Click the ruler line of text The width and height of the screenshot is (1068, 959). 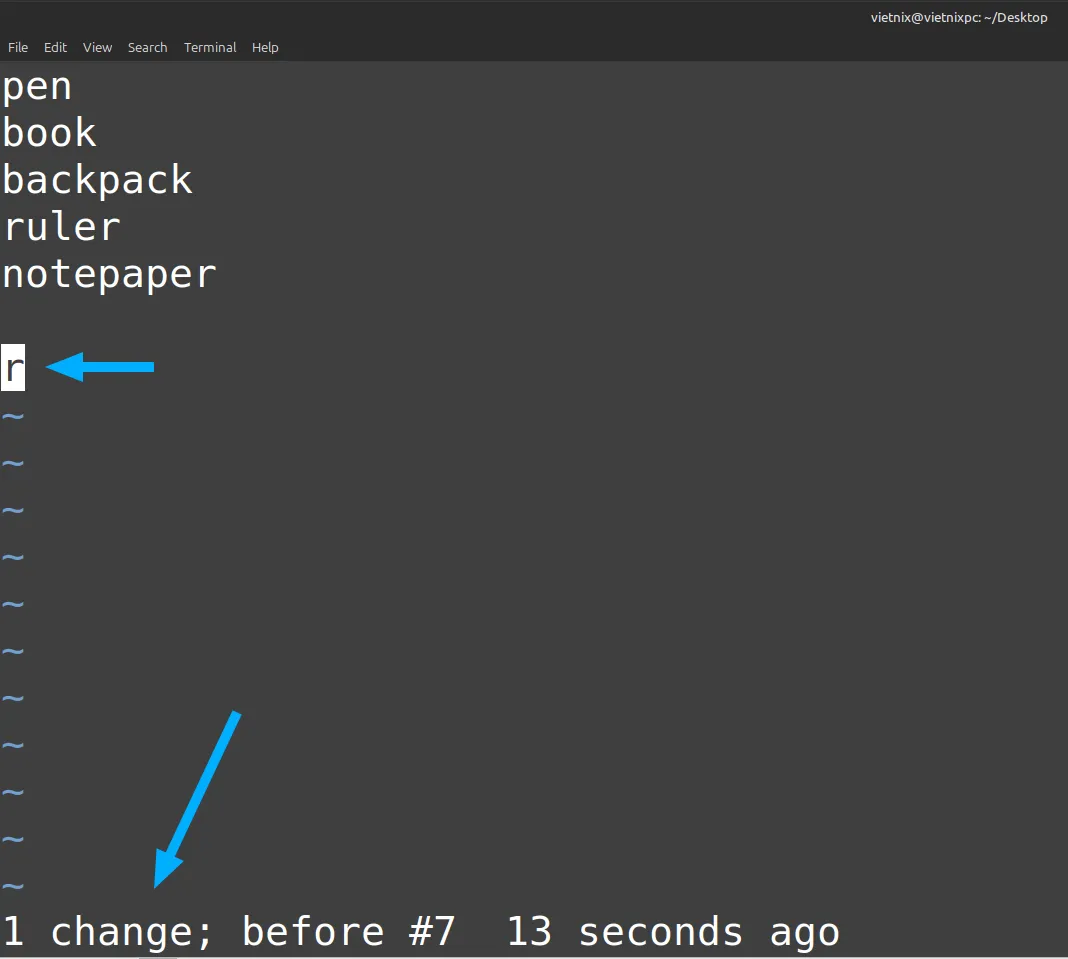[x=61, y=226]
